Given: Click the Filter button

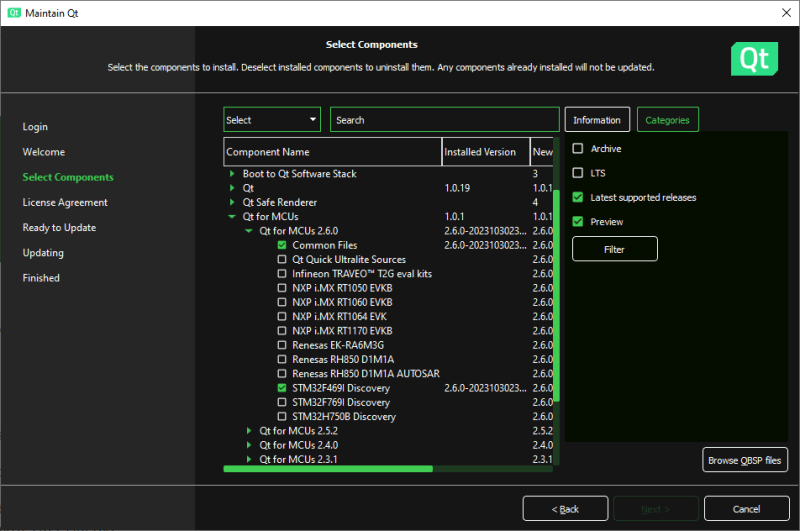Looking at the screenshot, I should (615, 249).
